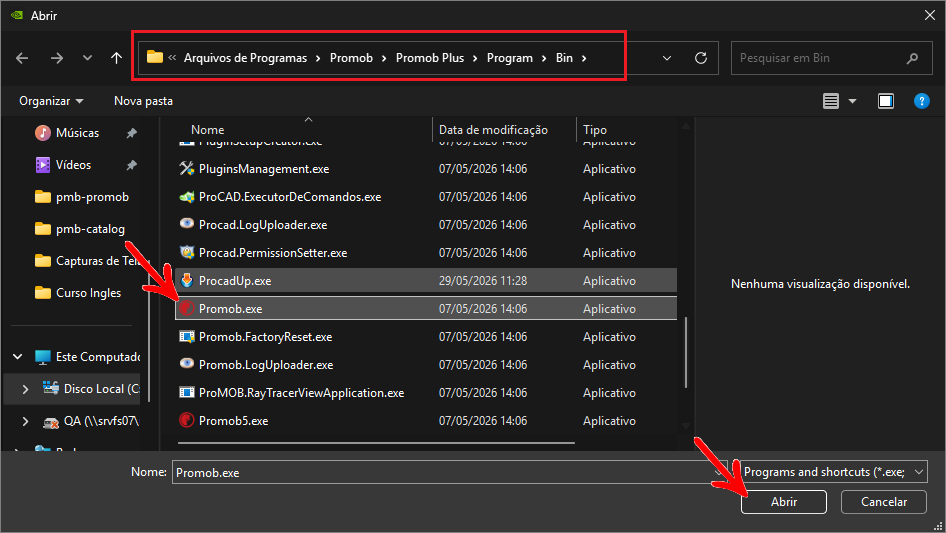Open the file type filter combo box
This screenshot has width=946, height=533.
[833, 471]
